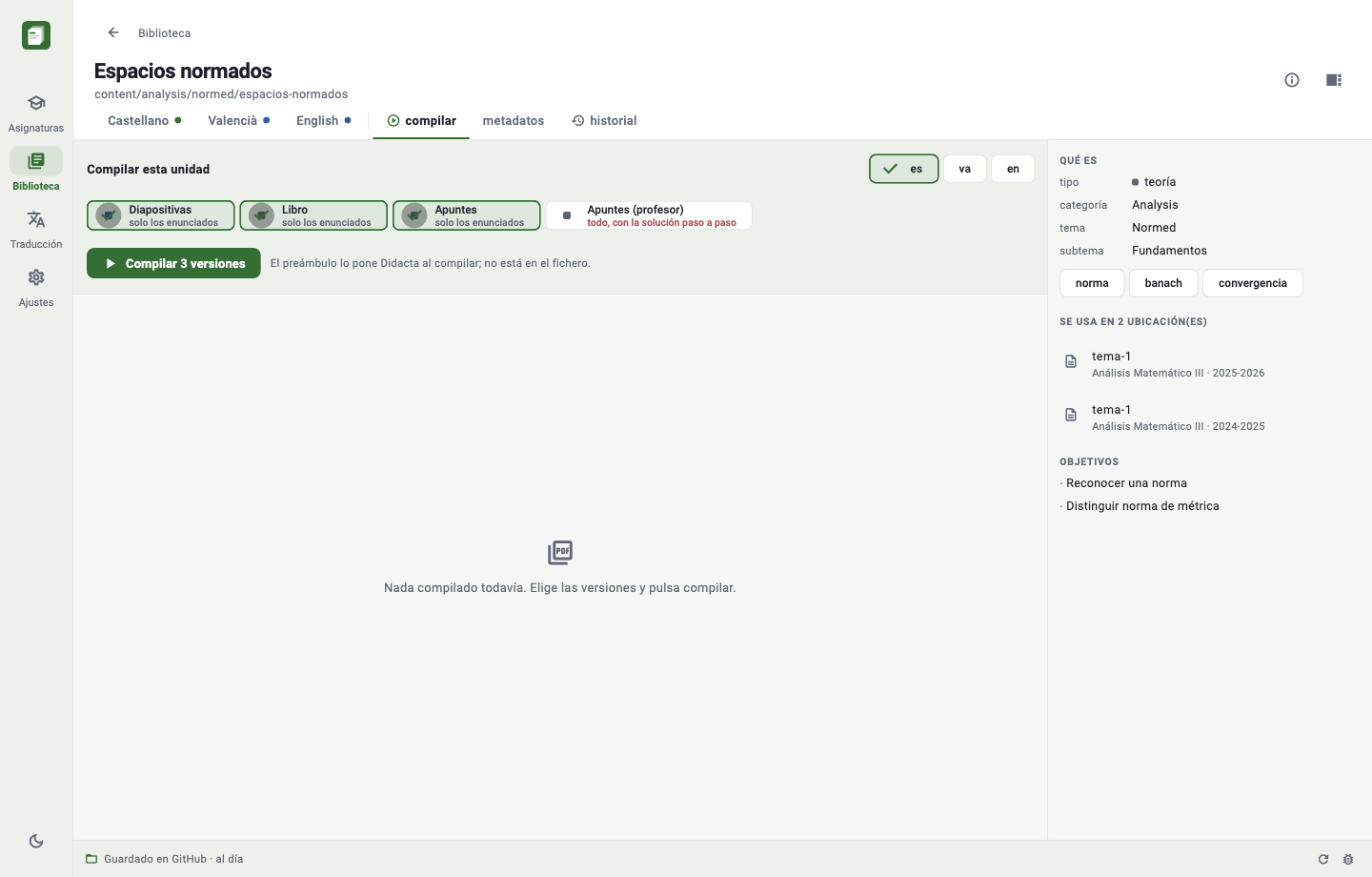
Task: Enable the va language option
Action: [x=965, y=169]
